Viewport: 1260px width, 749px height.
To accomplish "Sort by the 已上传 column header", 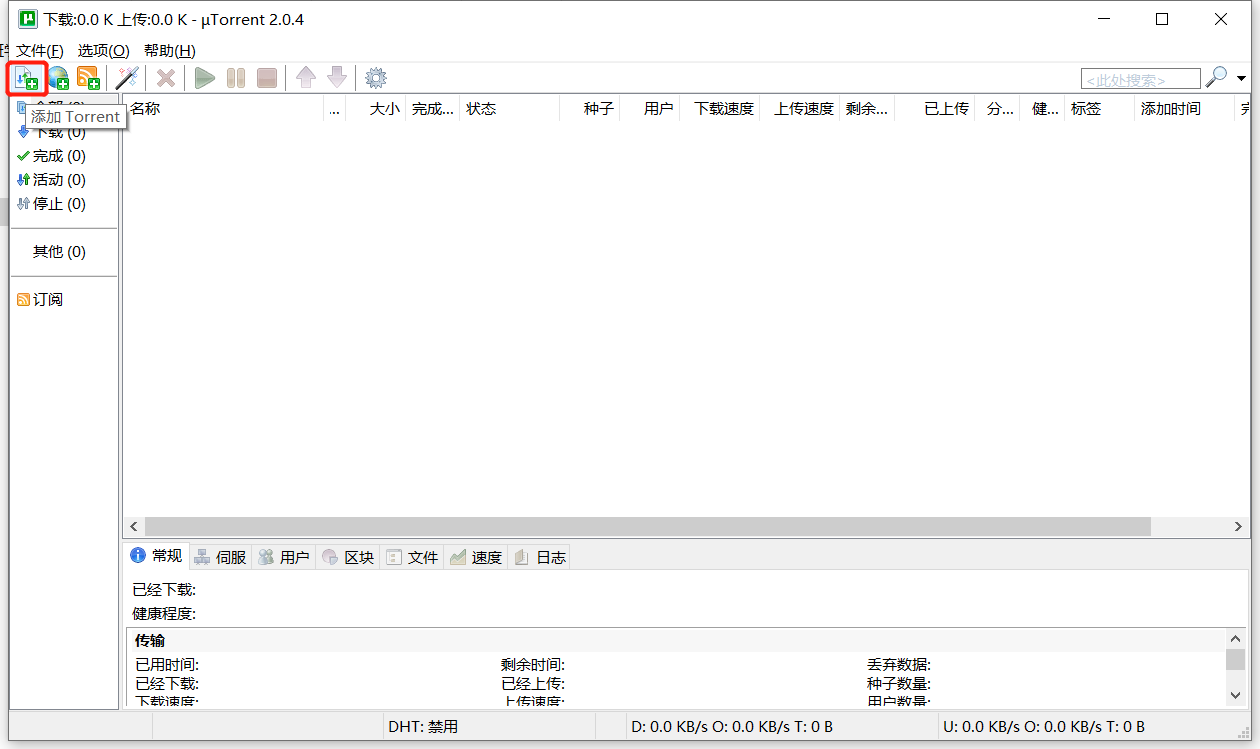I will pyautogui.click(x=934, y=109).
